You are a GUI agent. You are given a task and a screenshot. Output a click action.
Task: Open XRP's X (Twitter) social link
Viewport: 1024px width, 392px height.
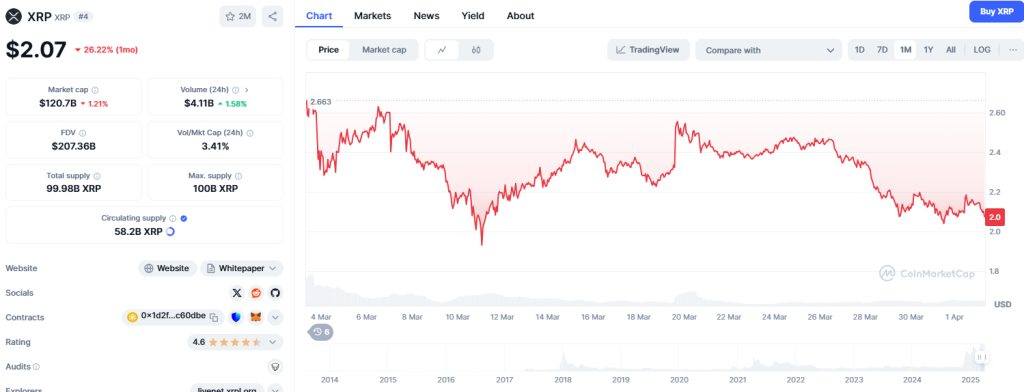point(237,293)
